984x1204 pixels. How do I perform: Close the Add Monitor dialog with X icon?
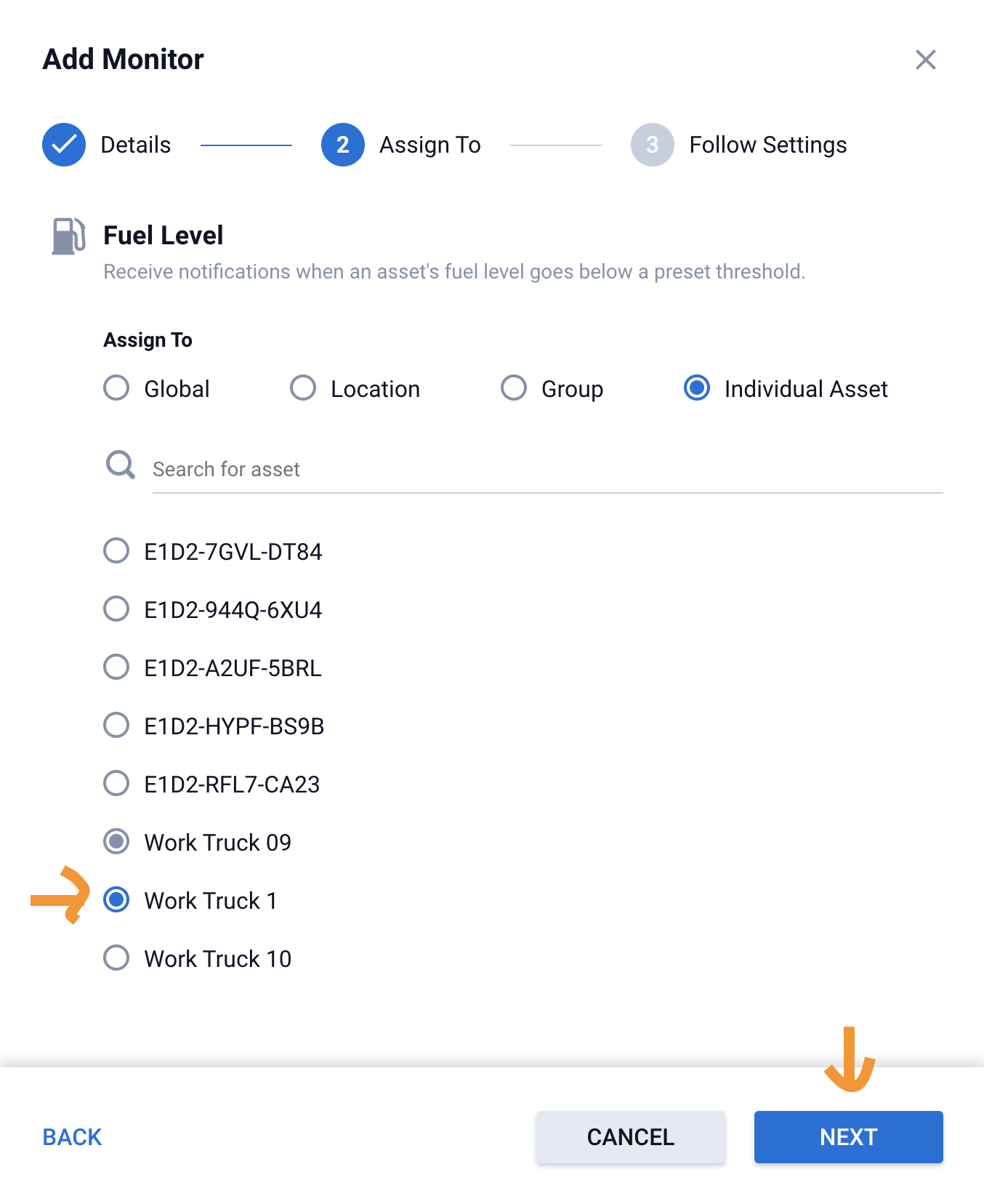tap(925, 60)
